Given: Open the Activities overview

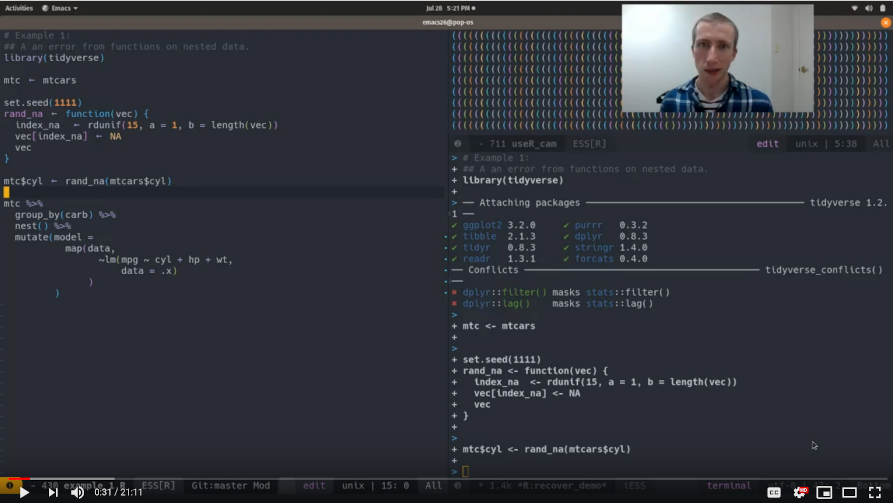Looking at the screenshot, I should tap(19, 8).
